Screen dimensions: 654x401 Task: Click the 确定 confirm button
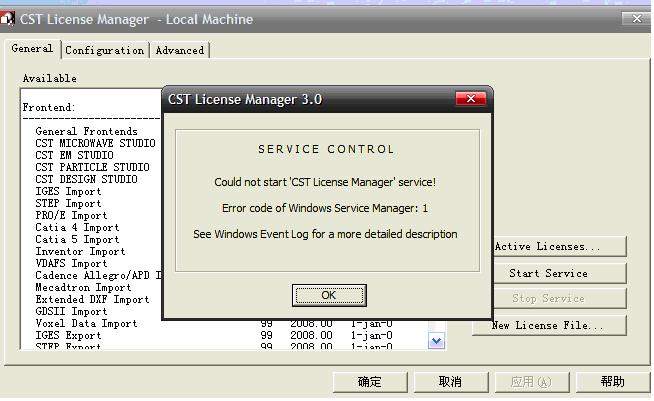[370, 382]
